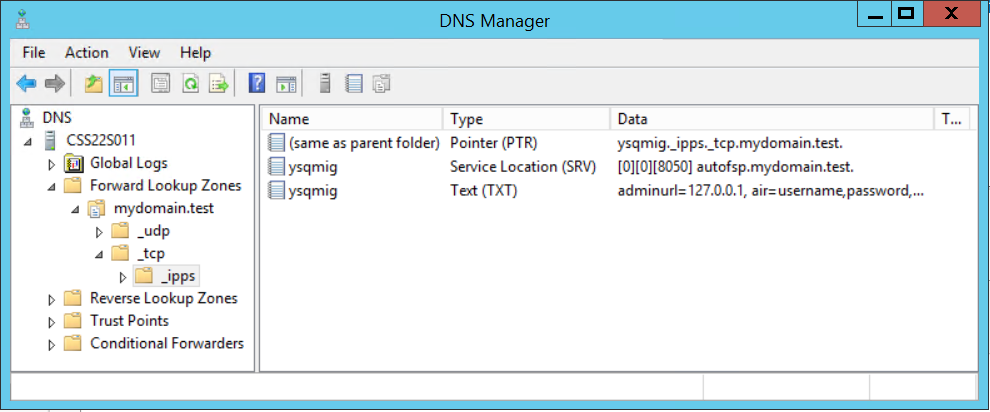Click the Export List toolbar icon
This screenshot has width=990, height=412.
[x=218, y=84]
